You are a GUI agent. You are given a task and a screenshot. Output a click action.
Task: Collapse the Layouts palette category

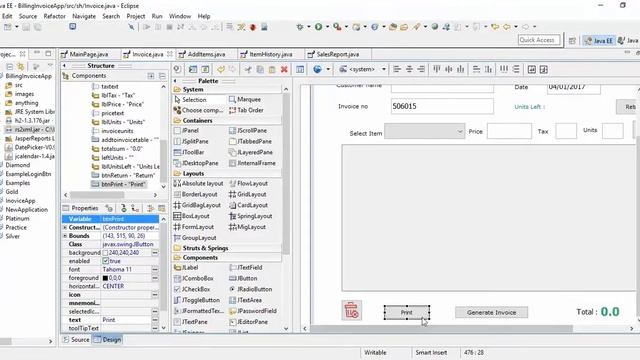tap(227, 173)
